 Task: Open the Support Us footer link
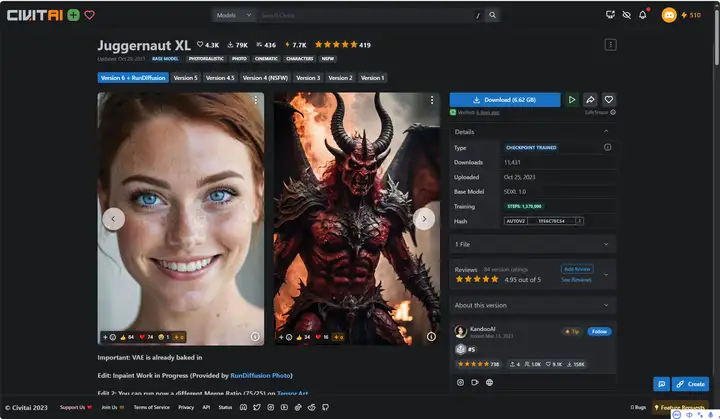[x=76, y=408]
